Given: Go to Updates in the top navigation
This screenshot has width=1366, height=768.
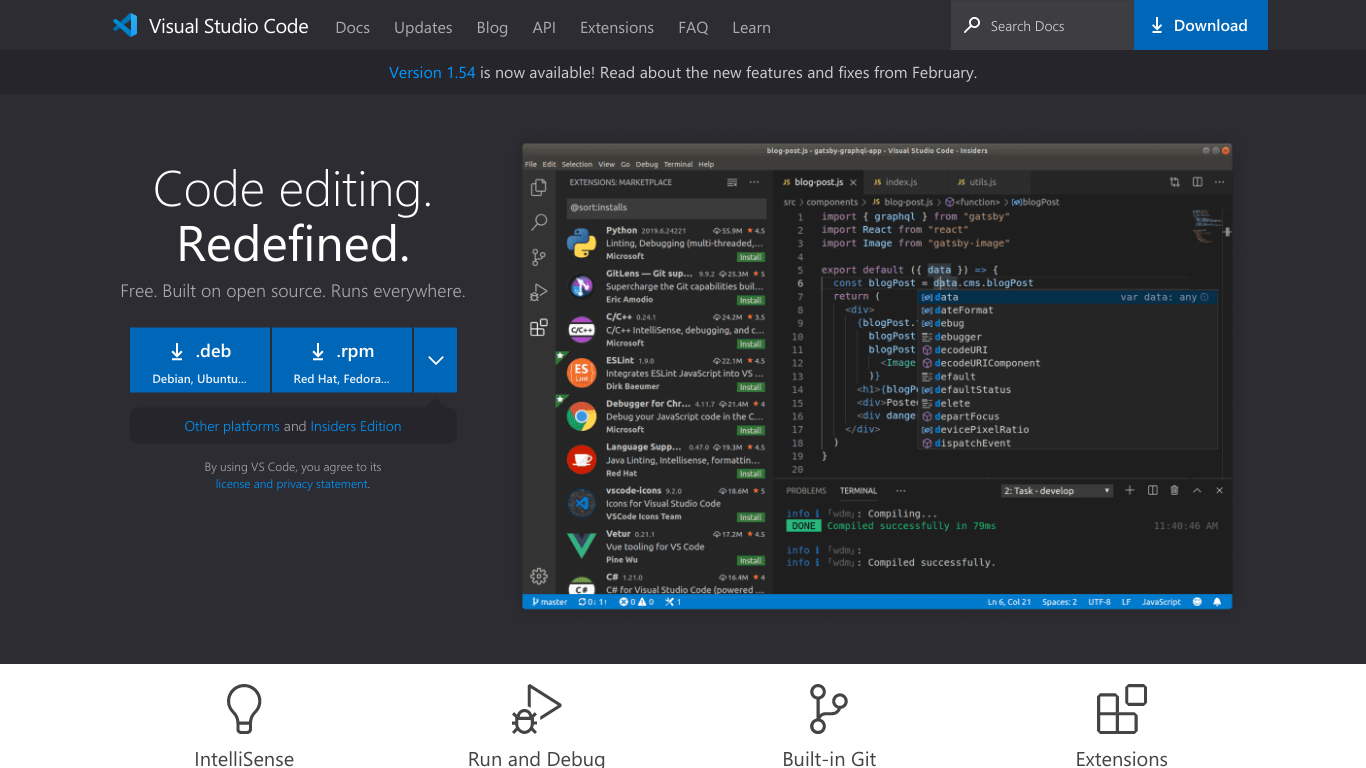Looking at the screenshot, I should [x=423, y=27].
